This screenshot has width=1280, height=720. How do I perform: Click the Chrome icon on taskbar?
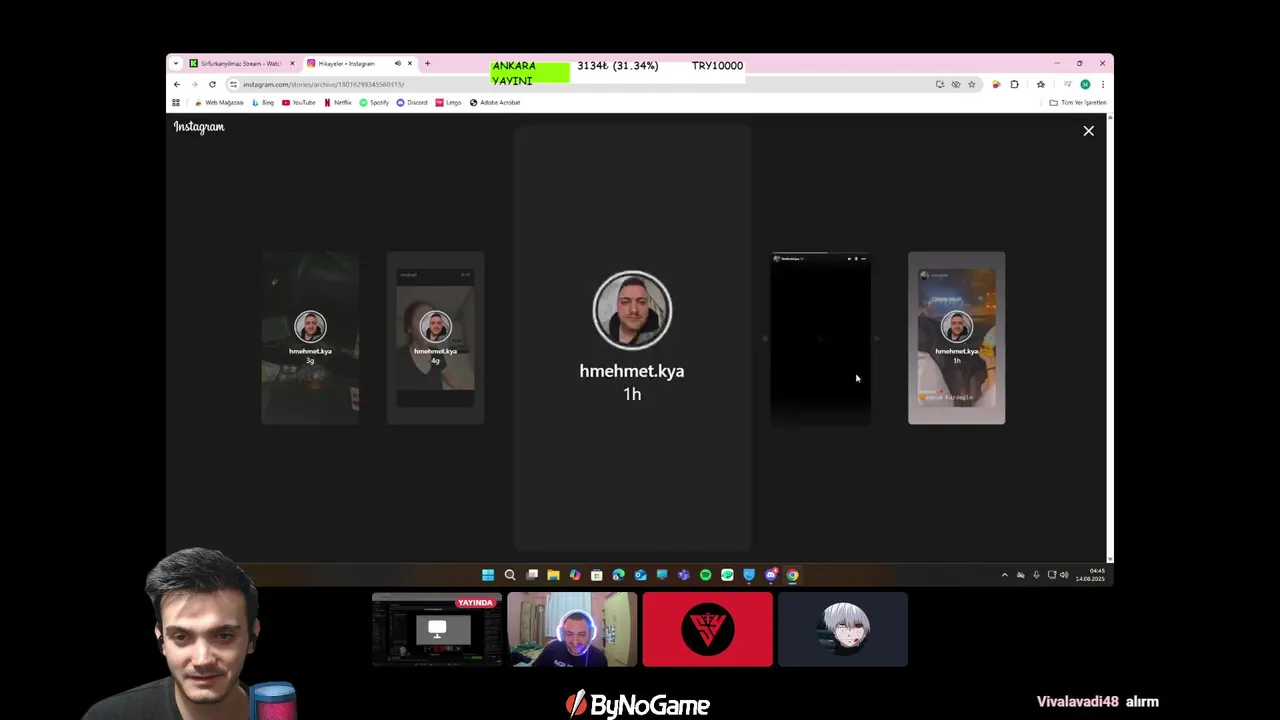[792, 575]
